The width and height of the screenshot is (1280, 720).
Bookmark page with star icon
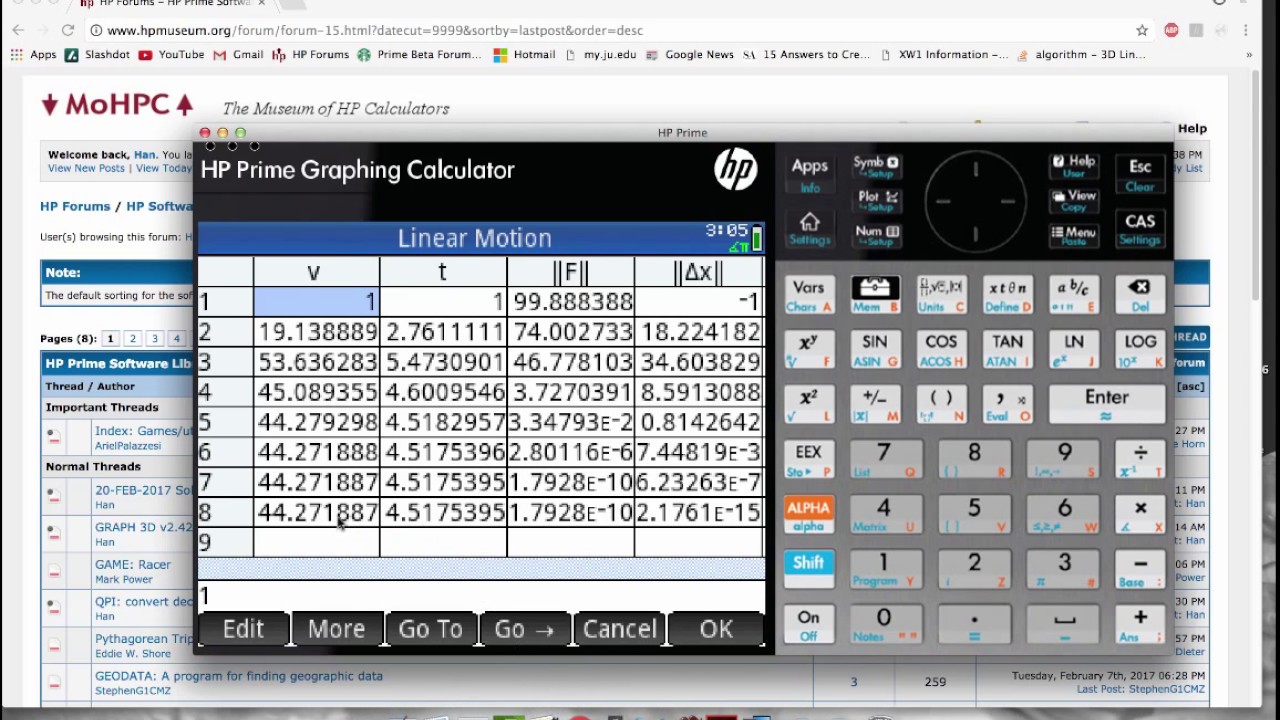point(1142,30)
